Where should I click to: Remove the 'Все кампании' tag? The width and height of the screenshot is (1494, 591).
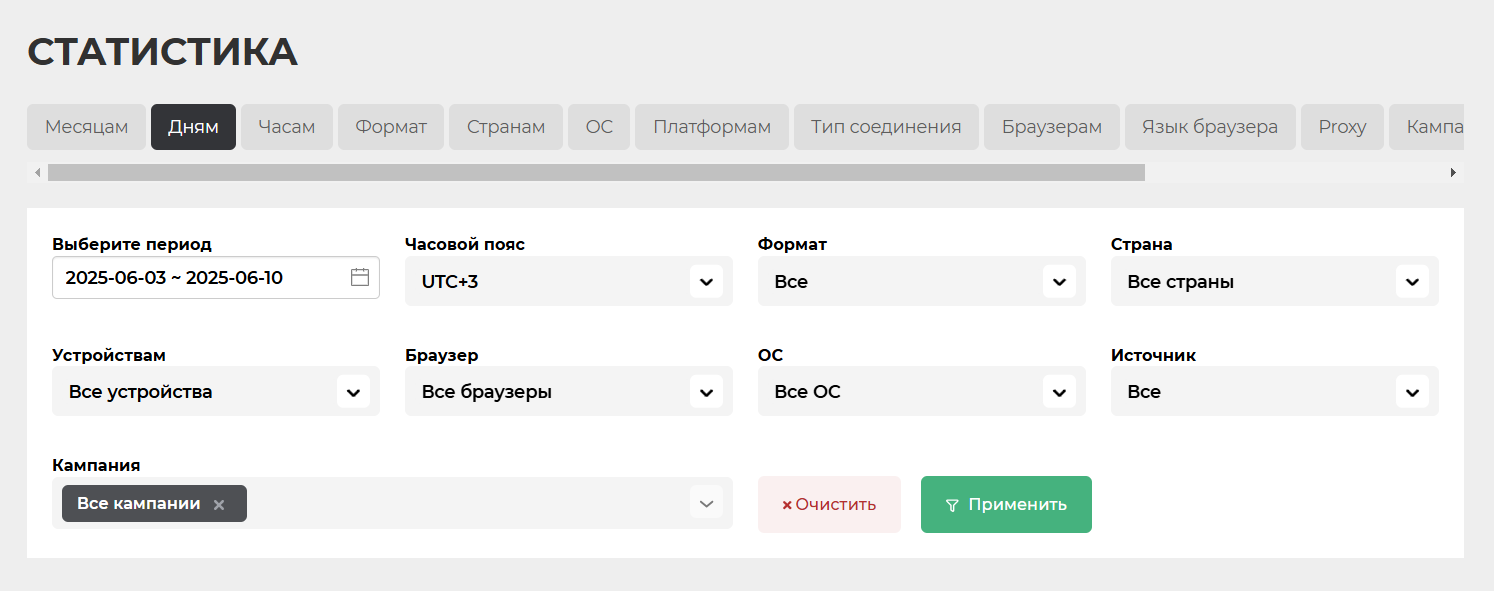(219, 505)
